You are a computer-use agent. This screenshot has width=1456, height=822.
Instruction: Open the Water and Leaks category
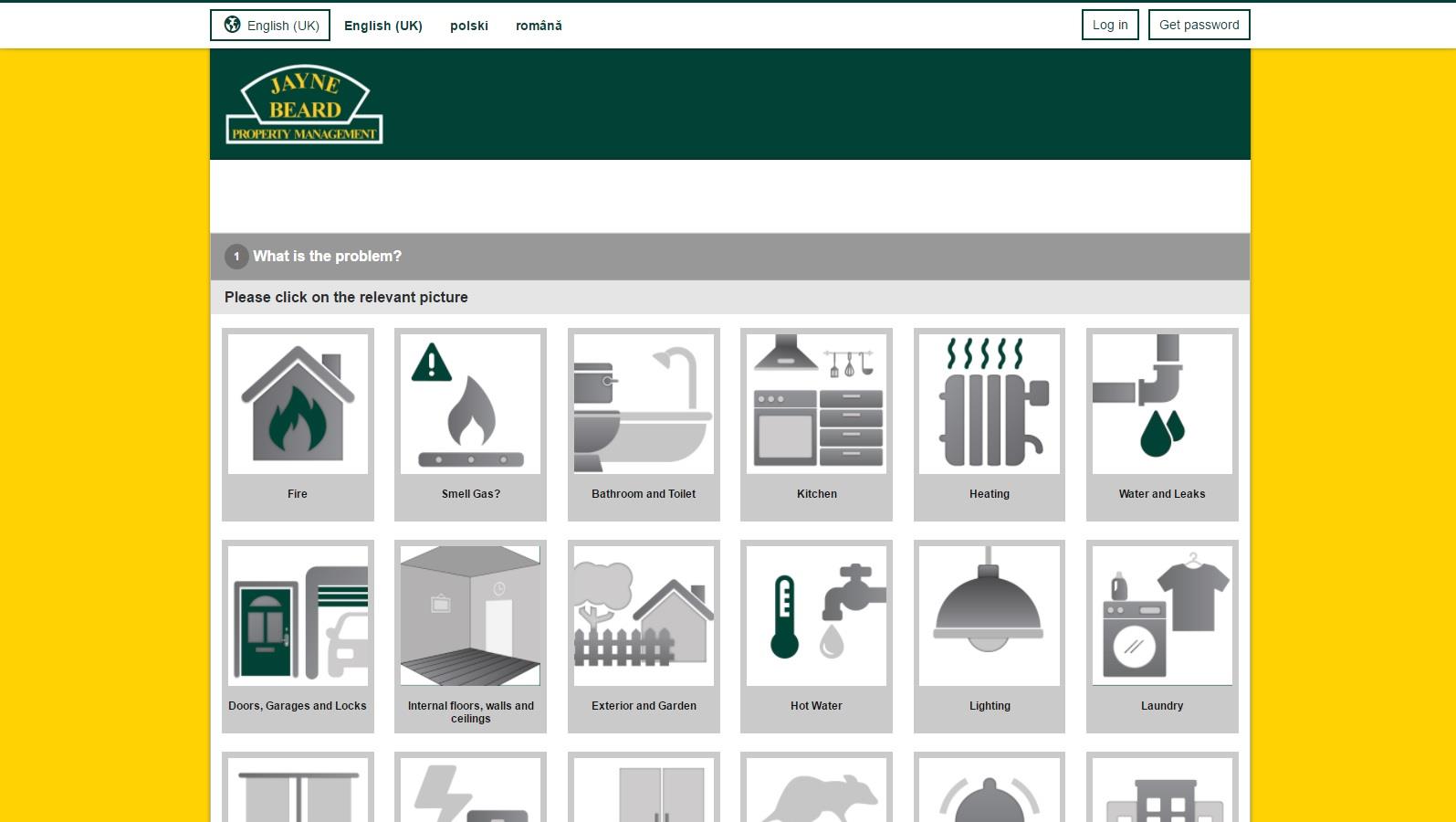click(x=1162, y=405)
